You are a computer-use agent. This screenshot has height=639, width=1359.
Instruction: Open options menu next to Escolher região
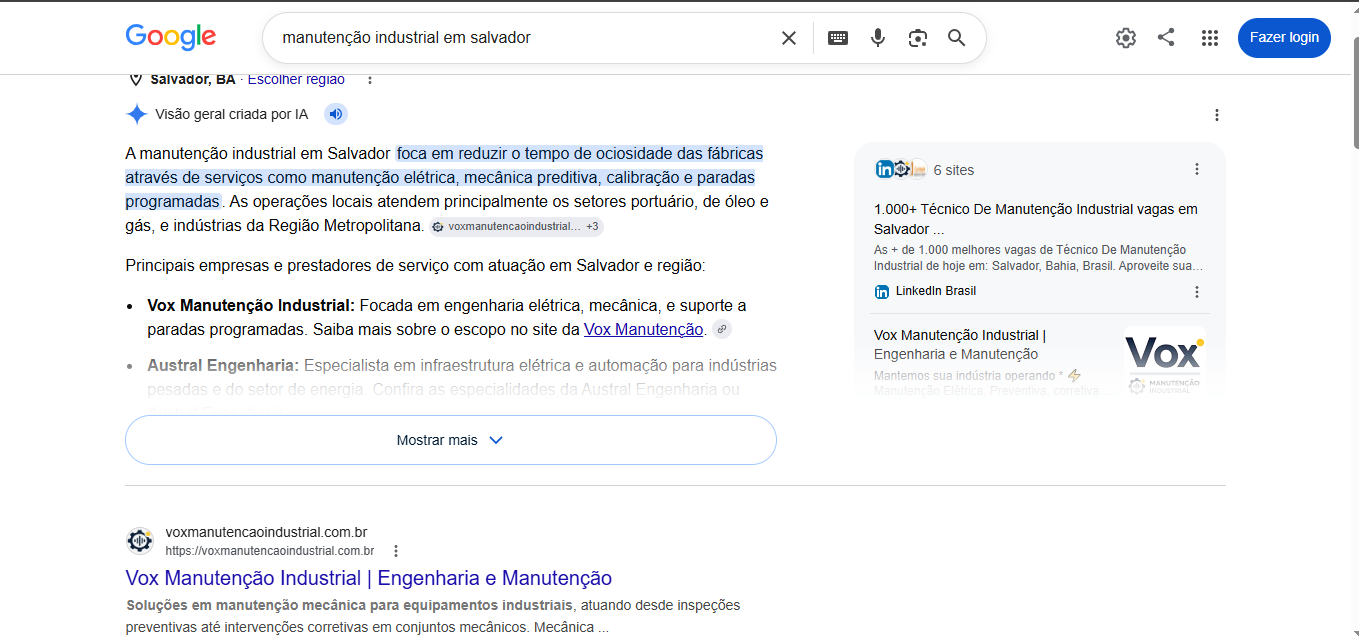pyautogui.click(x=370, y=80)
